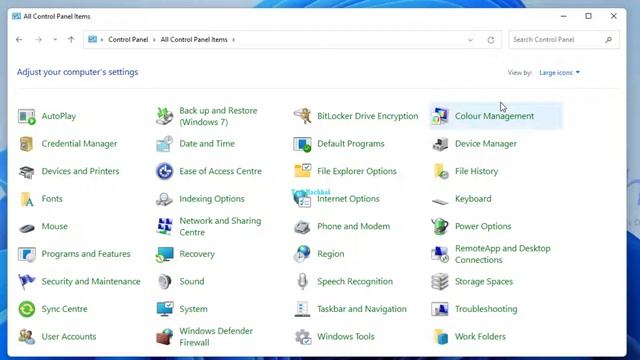Open Windows Defender Firewall icon
640x360 pixels.
164,337
